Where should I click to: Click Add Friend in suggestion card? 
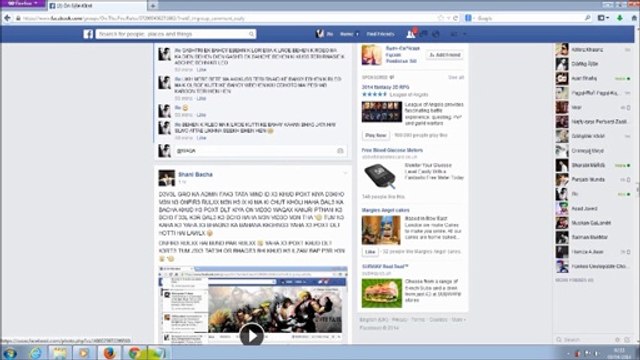click(444, 55)
